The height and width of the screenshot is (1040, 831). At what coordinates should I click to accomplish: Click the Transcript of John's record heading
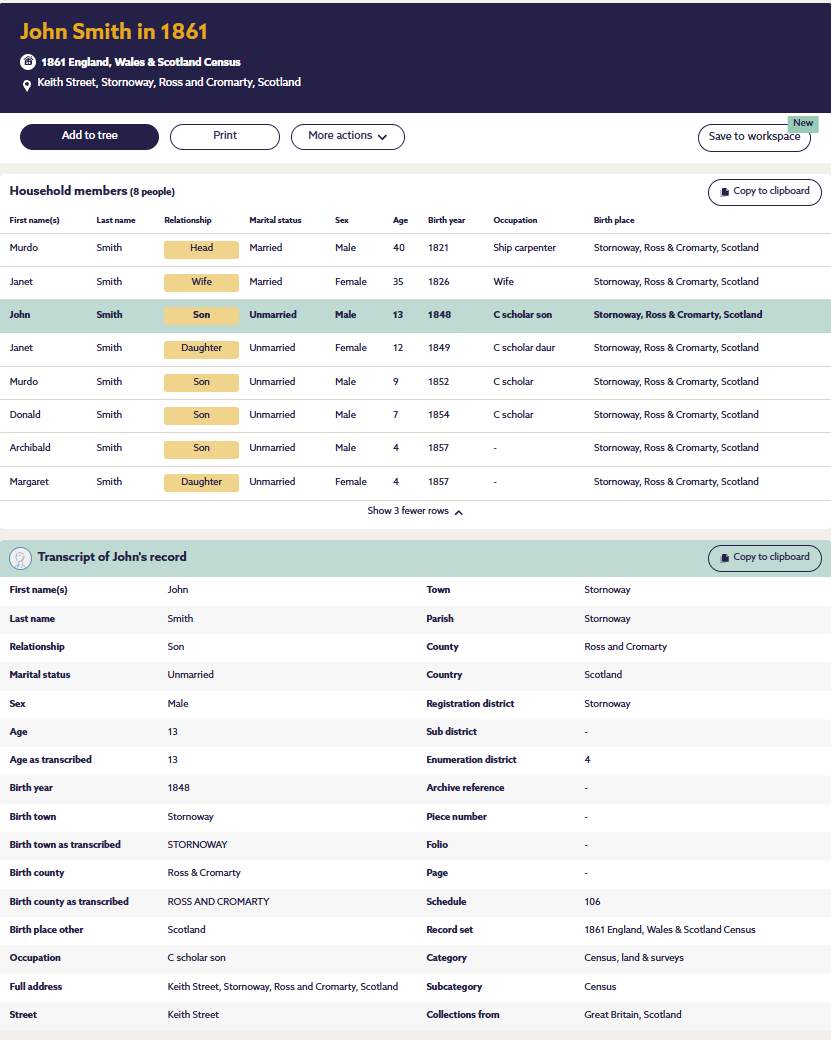[x=112, y=557]
